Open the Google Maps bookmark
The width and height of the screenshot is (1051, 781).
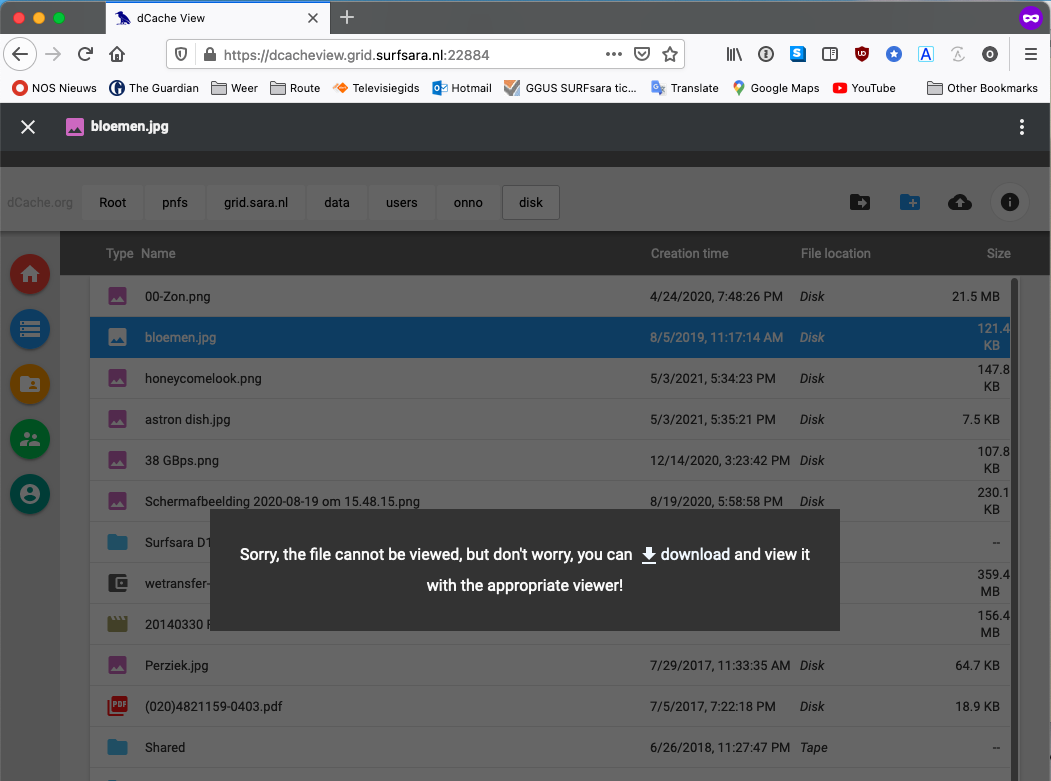point(776,88)
